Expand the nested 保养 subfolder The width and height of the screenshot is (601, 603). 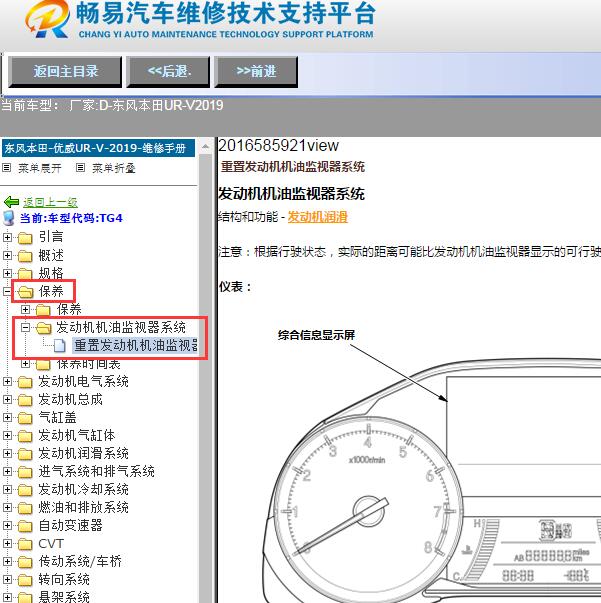point(25,310)
